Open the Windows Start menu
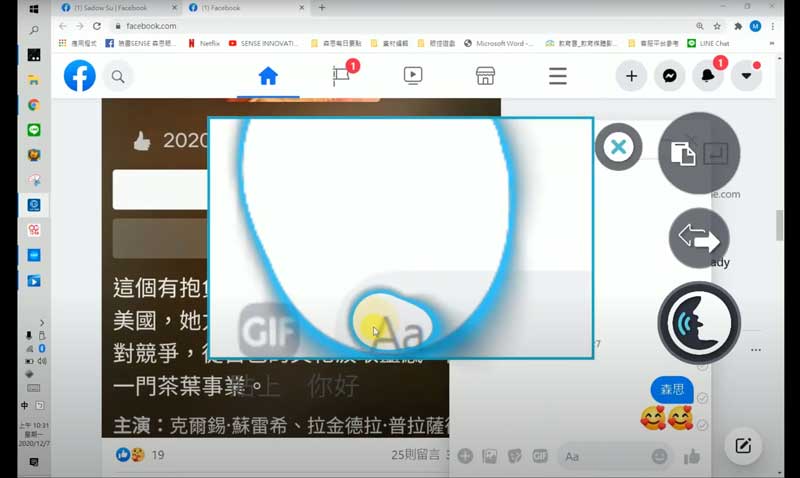 click(x=34, y=9)
